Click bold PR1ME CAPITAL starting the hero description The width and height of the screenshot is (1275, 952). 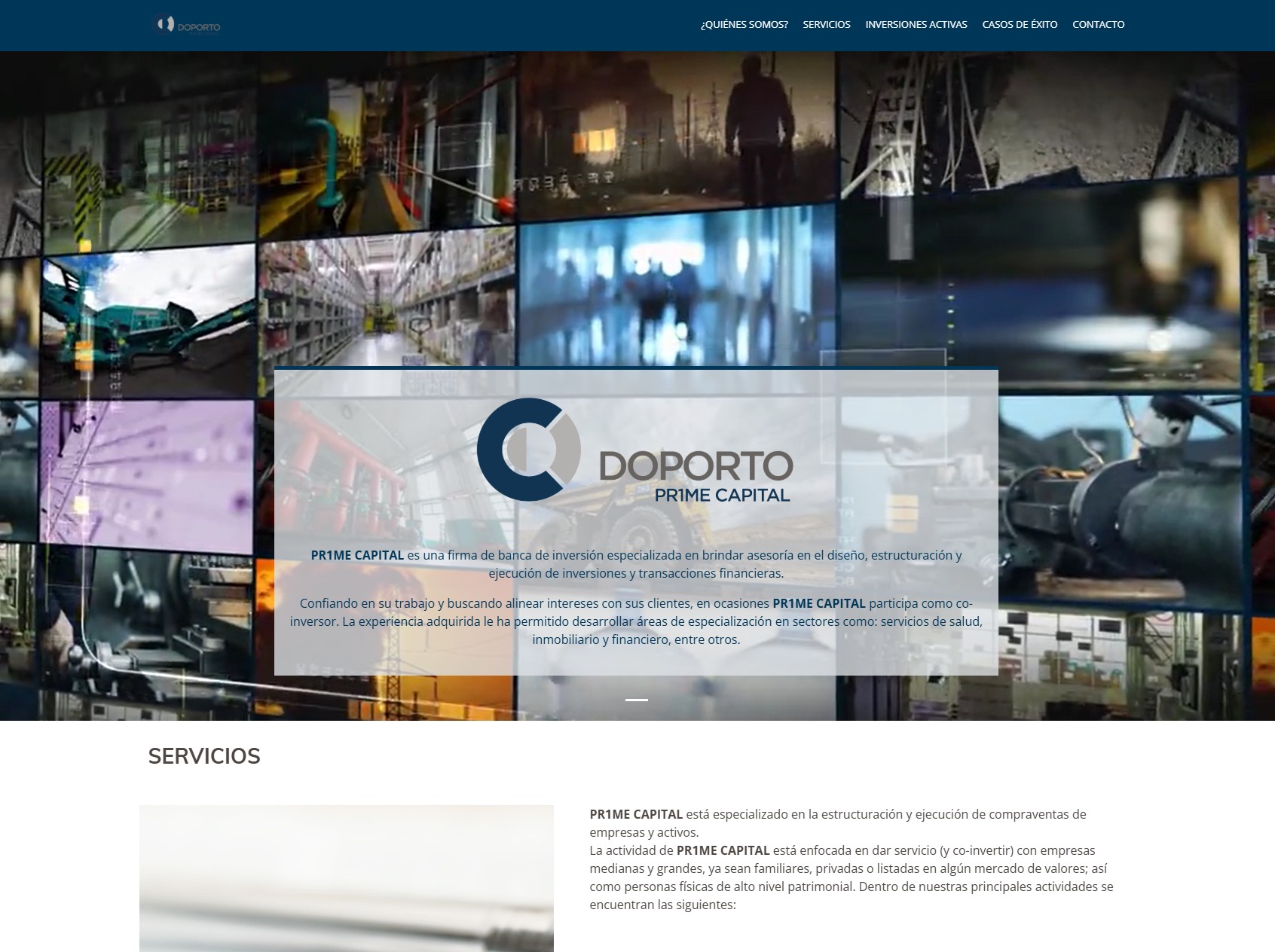tap(357, 555)
